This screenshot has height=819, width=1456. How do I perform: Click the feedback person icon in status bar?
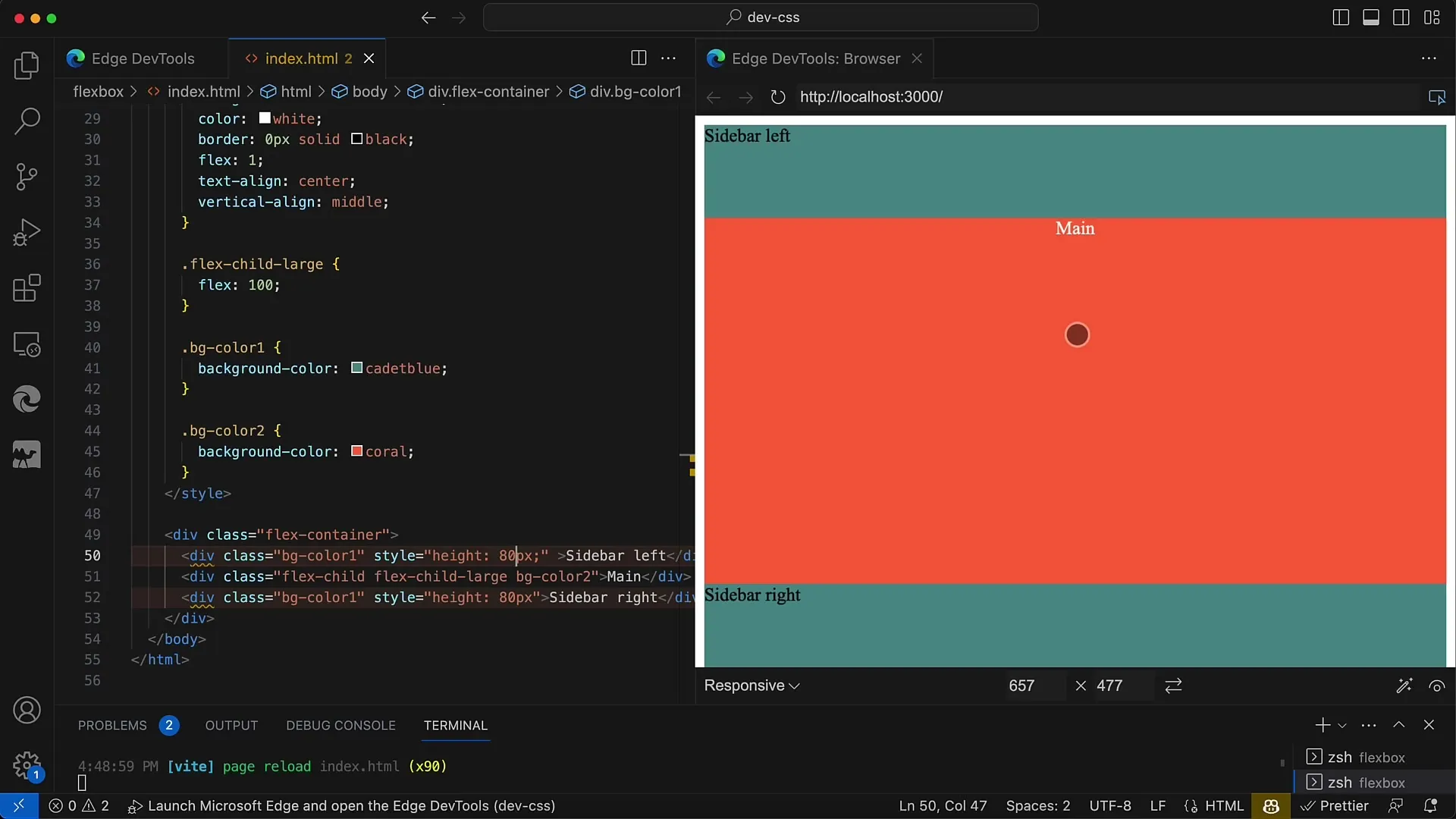coord(1395,806)
